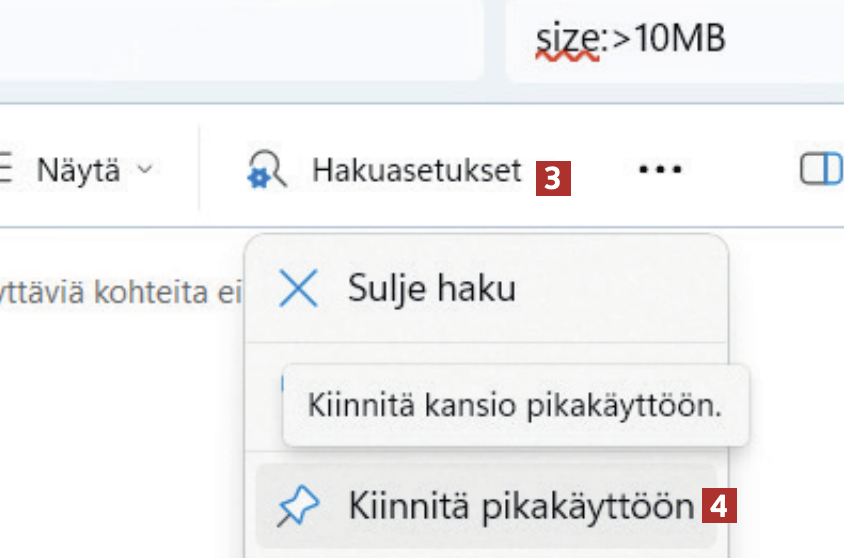The width and height of the screenshot is (844, 558).
Task: Select the Sulje haku menu entry
Action: (432, 289)
